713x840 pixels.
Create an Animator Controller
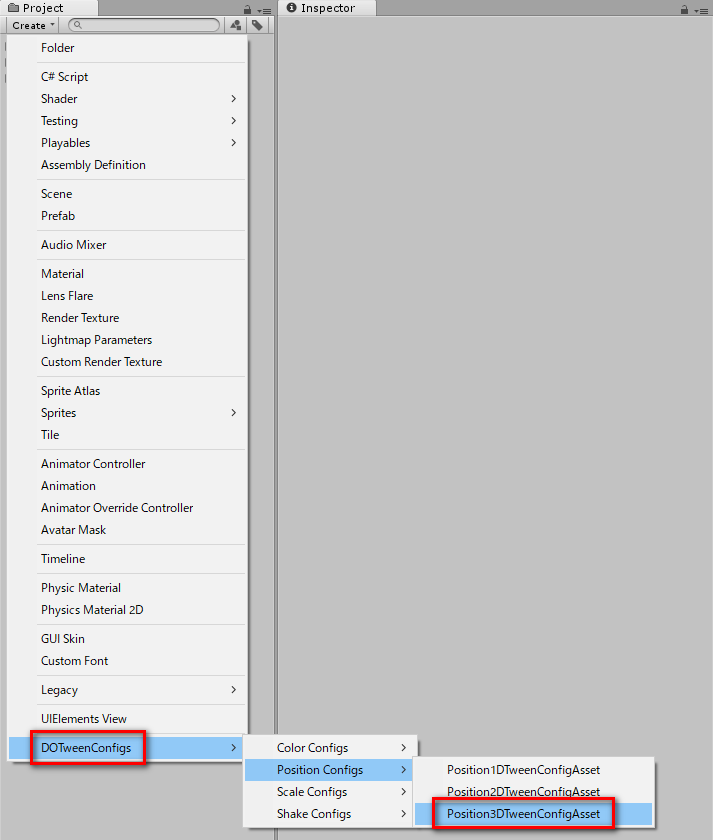(127, 463)
